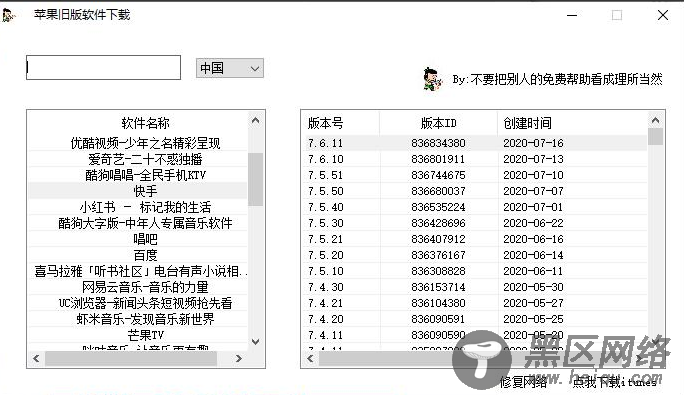The width and height of the screenshot is (684, 395).
Task: Click the 修复网络 link
Action: pyautogui.click(x=523, y=382)
